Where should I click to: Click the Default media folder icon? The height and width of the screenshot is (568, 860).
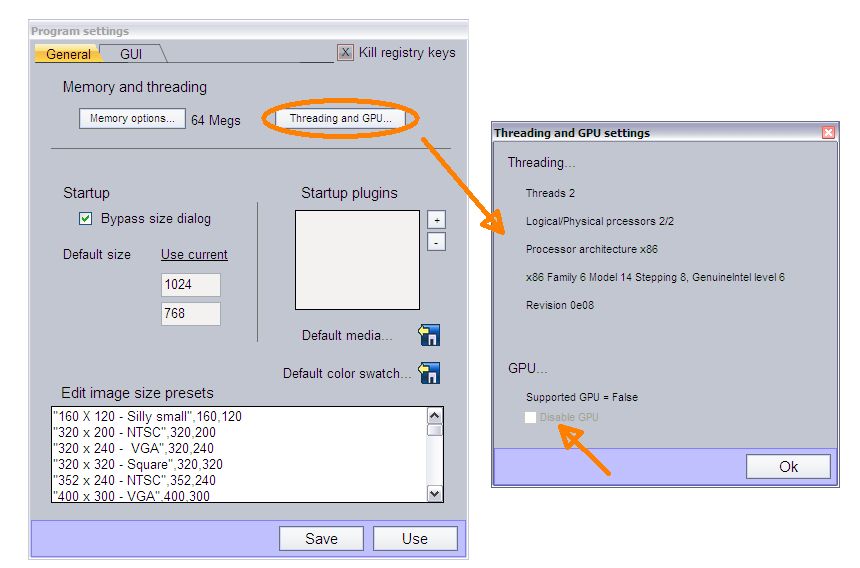pos(429,335)
